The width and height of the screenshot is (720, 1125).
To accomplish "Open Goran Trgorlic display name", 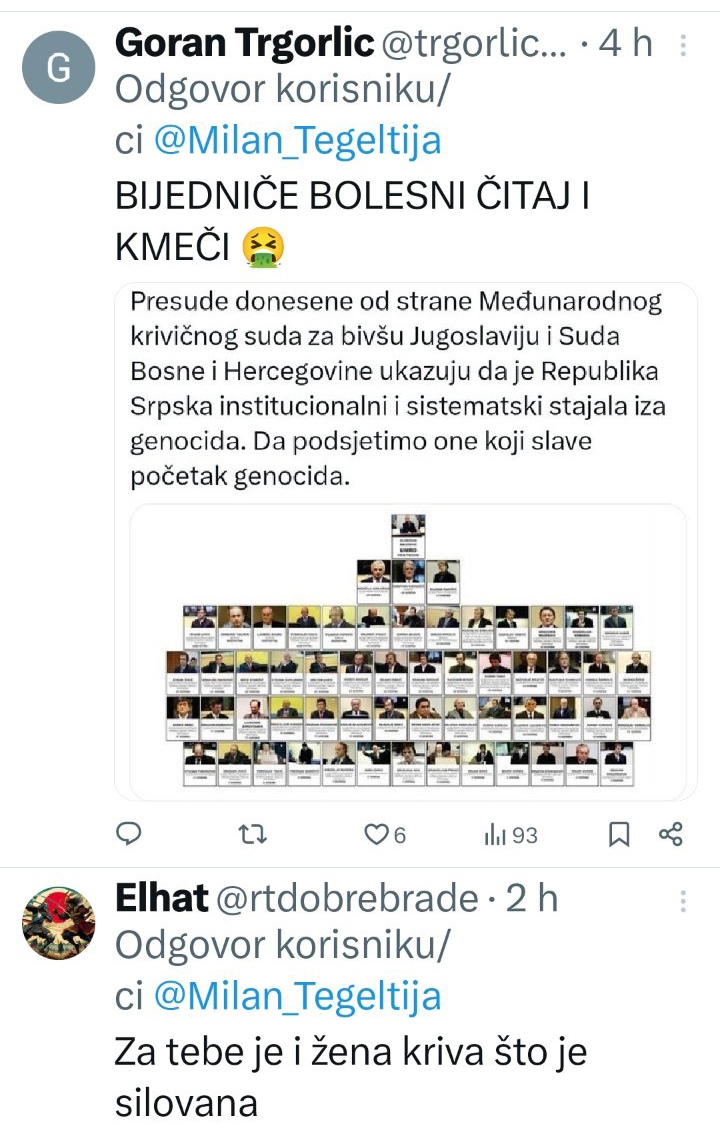I will pyautogui.click(x=245, y=43).
